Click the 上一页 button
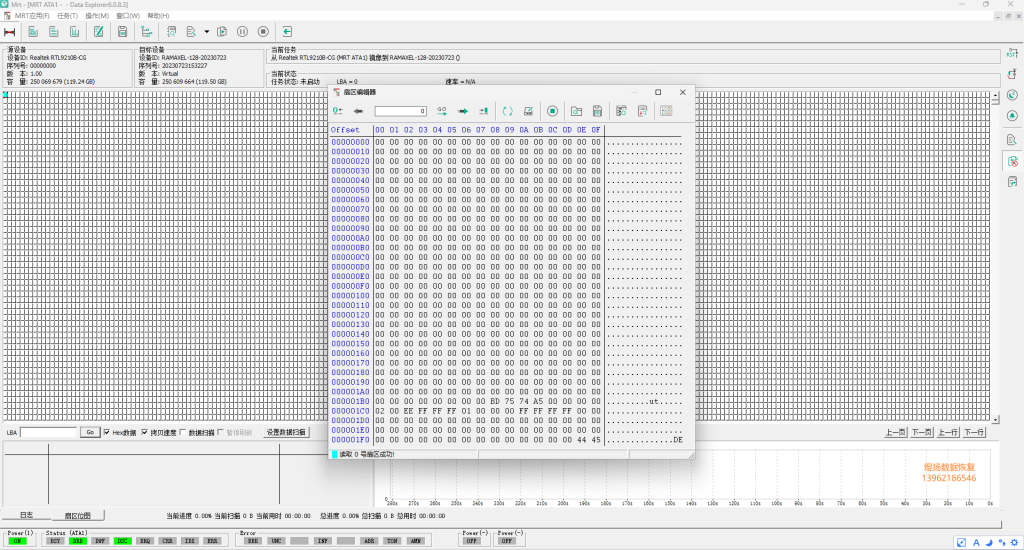The image size is (1024, 550). 895,432
